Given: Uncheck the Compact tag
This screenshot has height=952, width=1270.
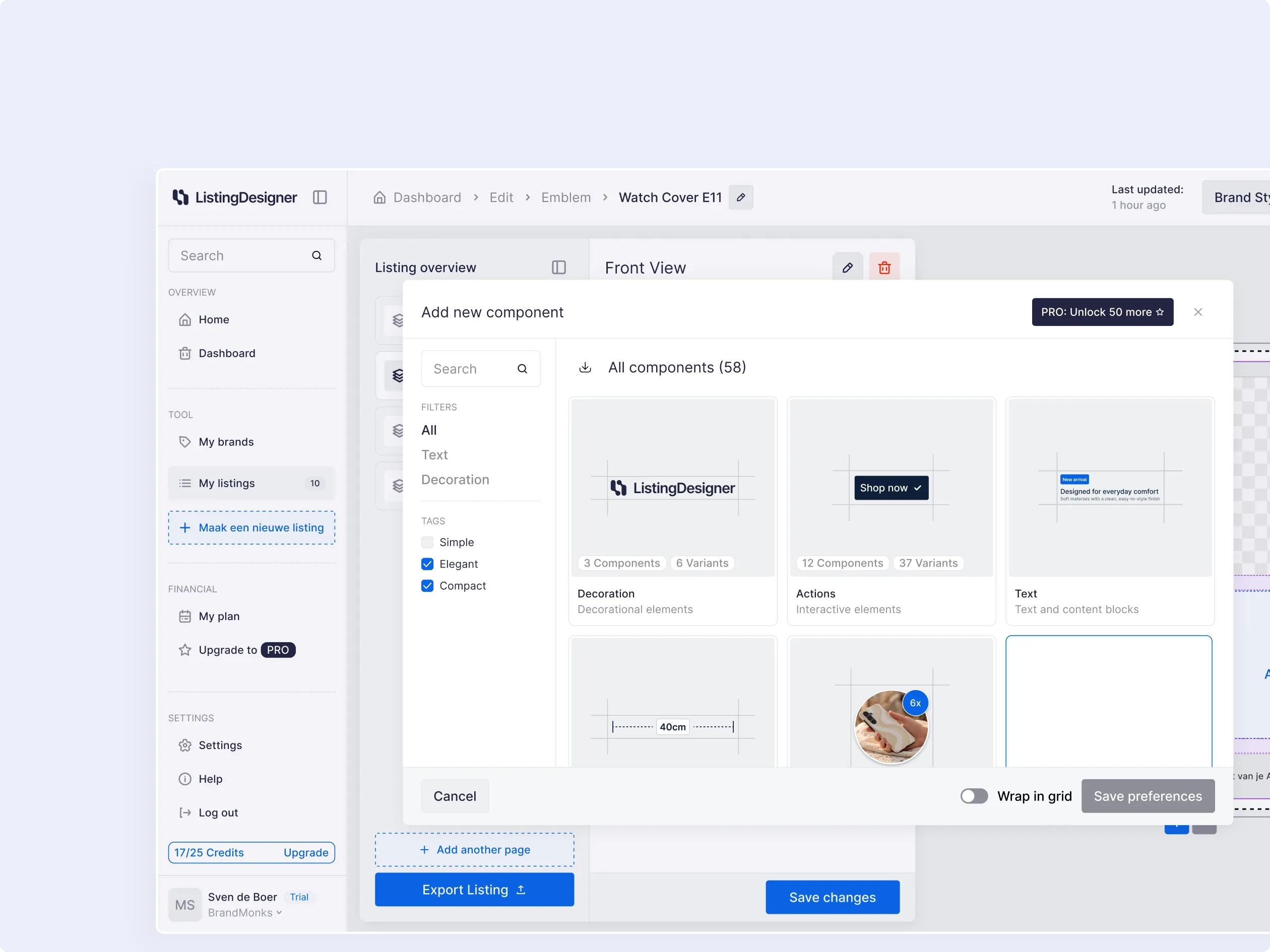Looking at the screenshot, I should (427, 586).
